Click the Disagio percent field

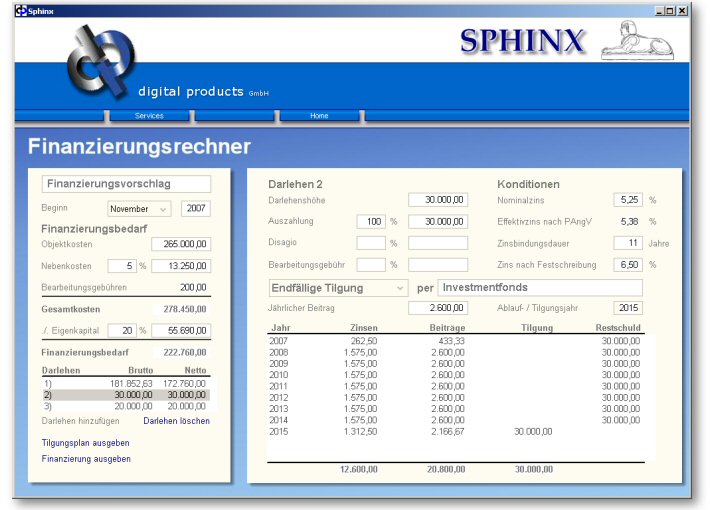click(x=371, y=243)
